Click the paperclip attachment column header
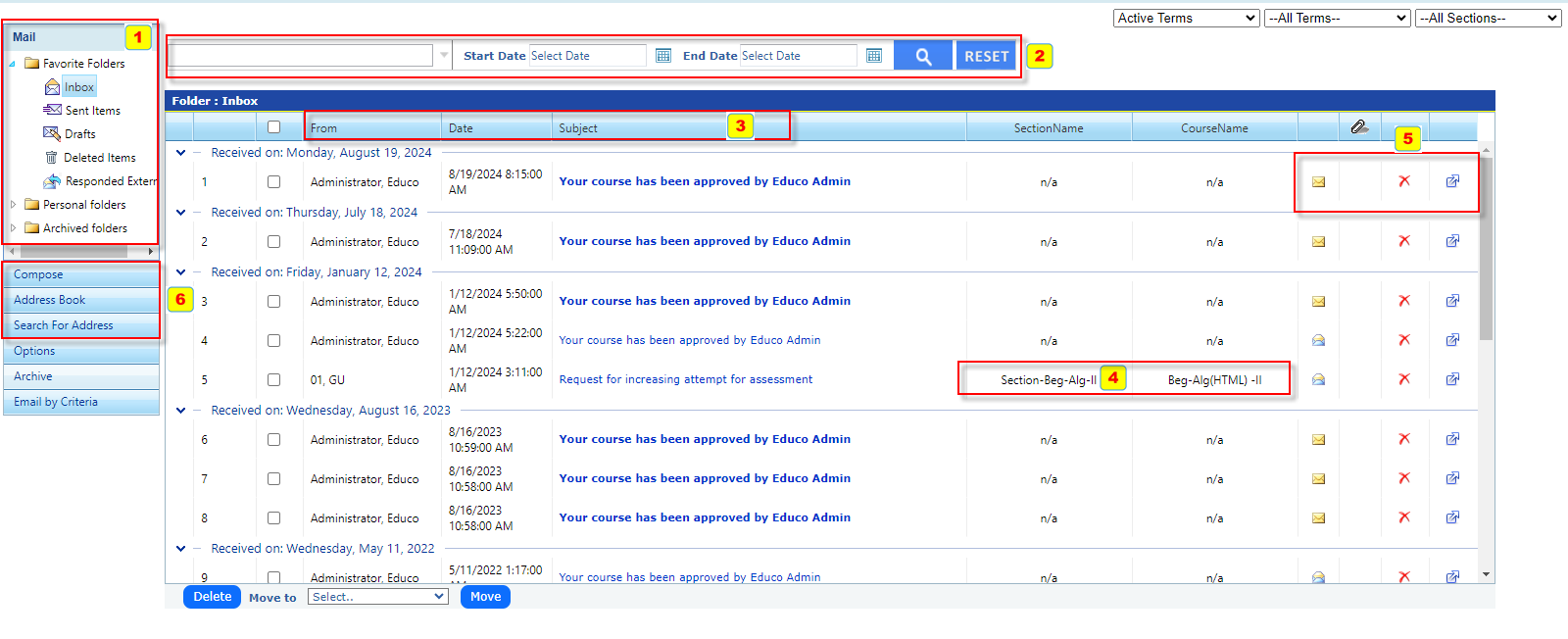The height and width of the screenshot is (639, 1568). pyautogui.click(x=1359, y=127)
